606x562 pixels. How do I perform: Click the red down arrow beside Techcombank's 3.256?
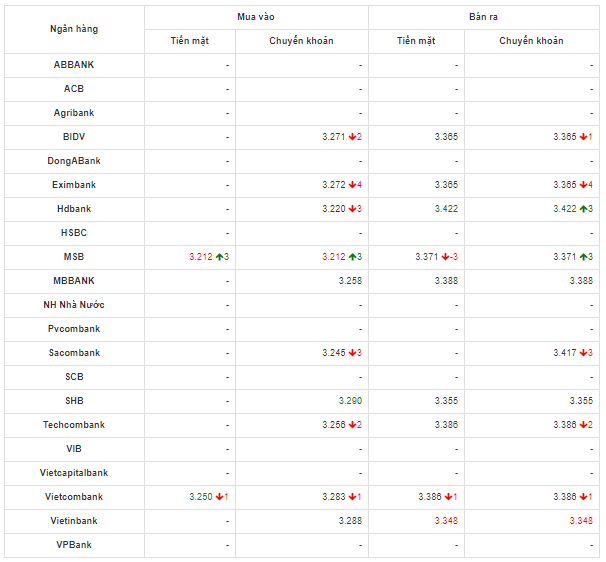353,425
